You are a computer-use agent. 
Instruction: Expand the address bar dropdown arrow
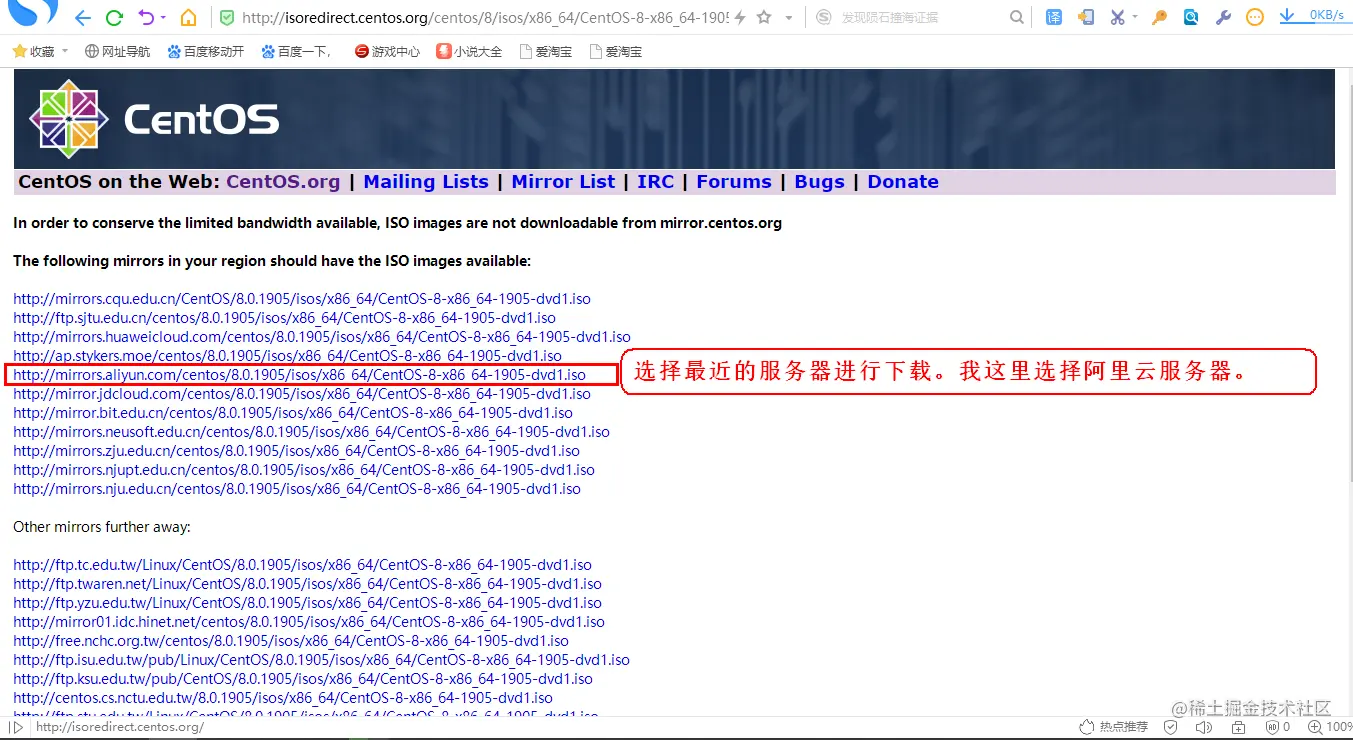[x=789, y=18]
